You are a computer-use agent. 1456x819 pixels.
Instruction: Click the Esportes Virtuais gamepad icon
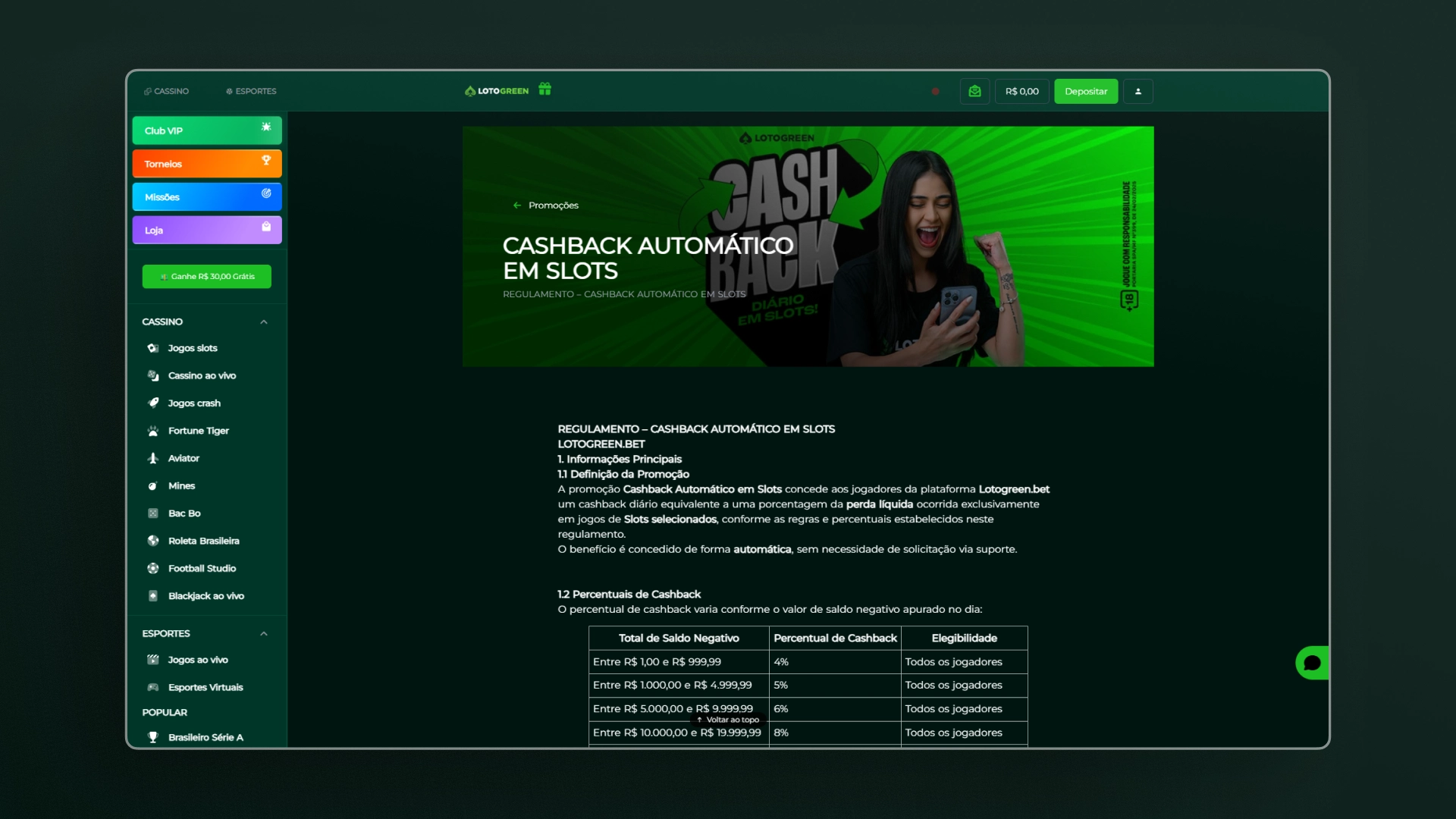tap(153, 687)
